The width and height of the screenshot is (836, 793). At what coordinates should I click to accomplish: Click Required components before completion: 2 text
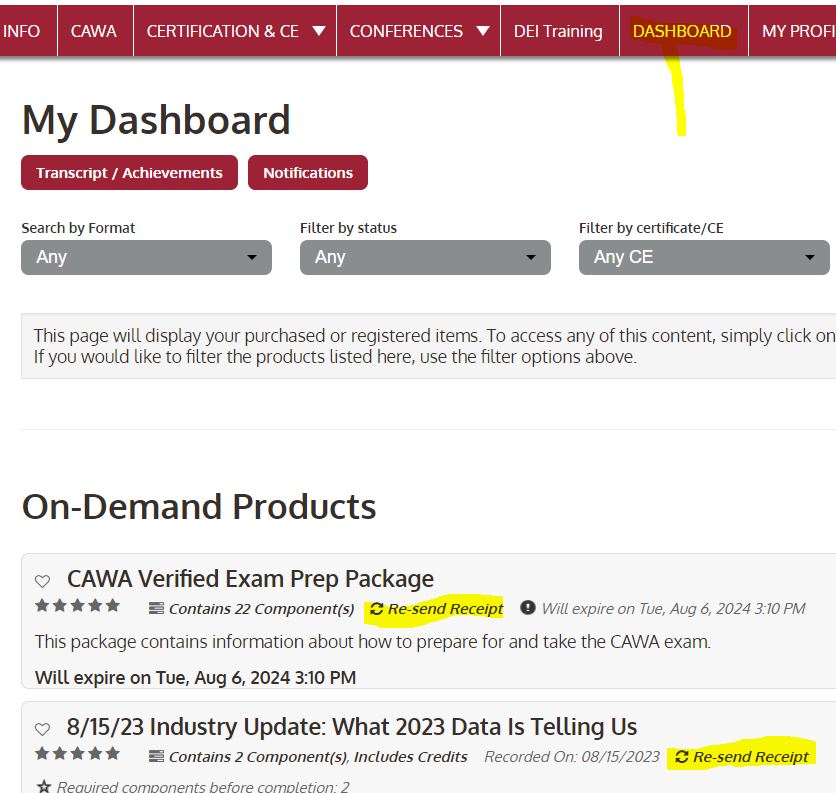coord(203,787)
